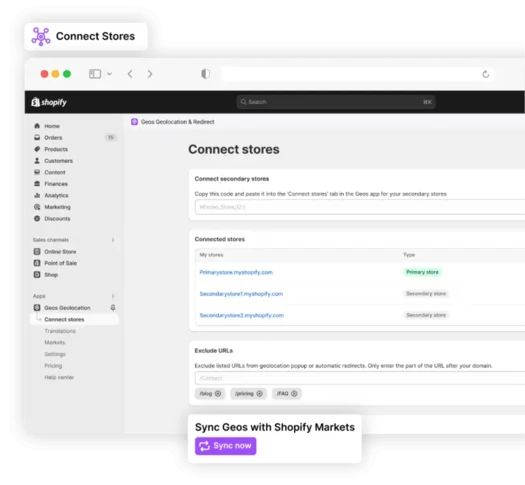Open Secondarystore1.myshopify.com link

(241, 294)
